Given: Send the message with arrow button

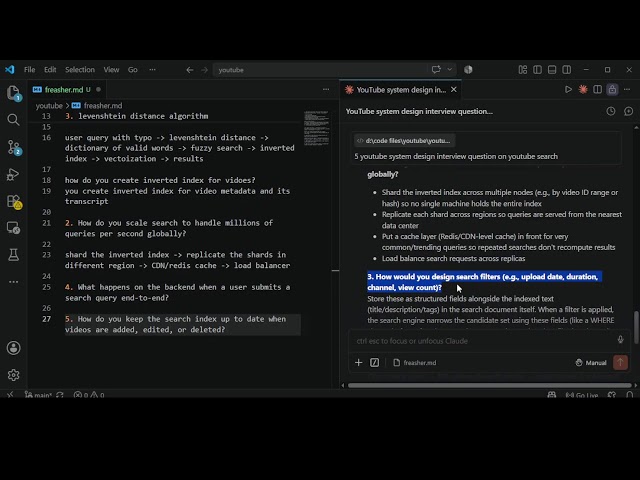Looking at the screenshot, I should [620, 362].
